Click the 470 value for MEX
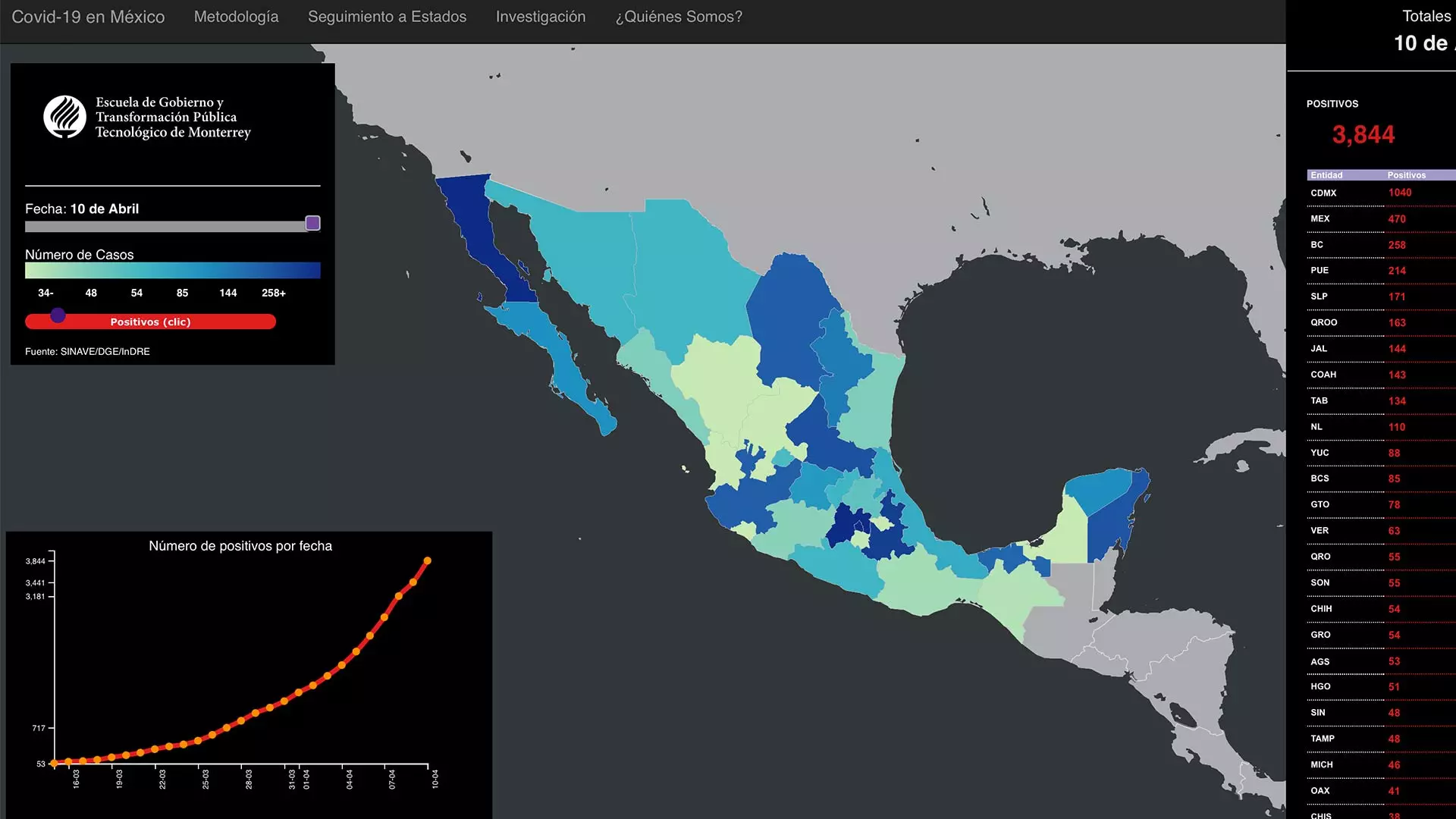 1397,219
